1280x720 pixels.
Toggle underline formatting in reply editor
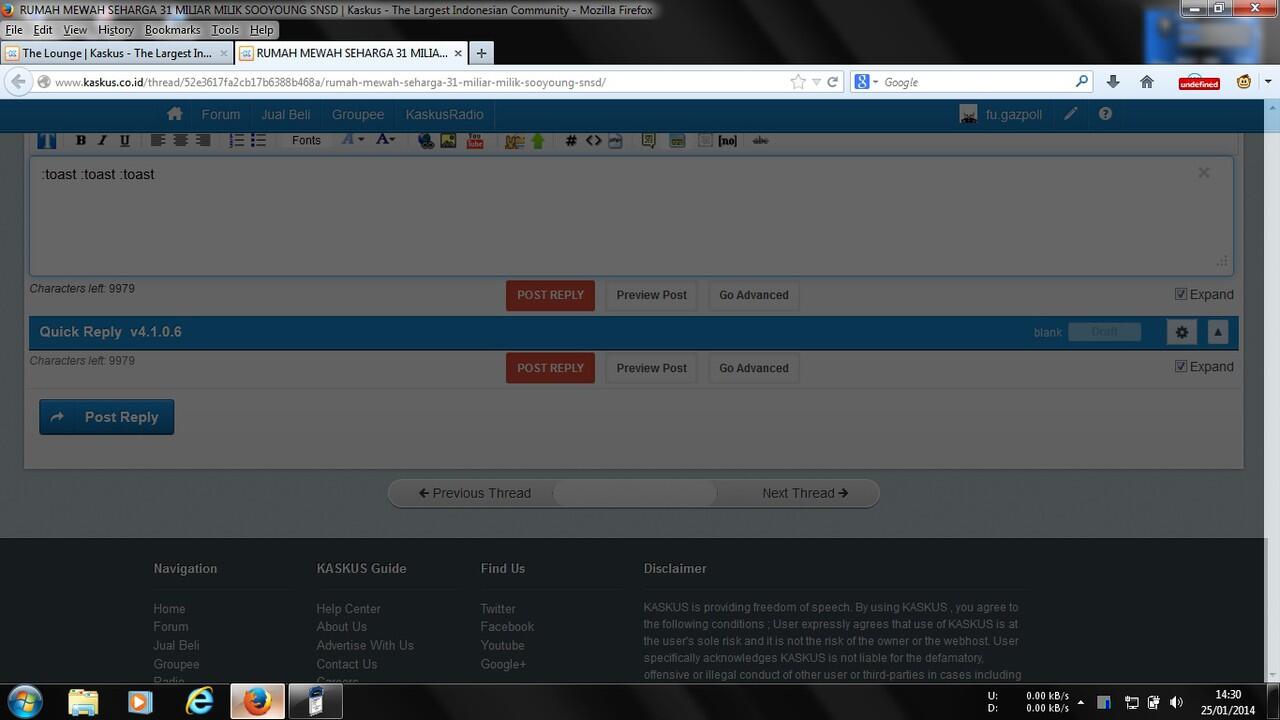(125, 141)
